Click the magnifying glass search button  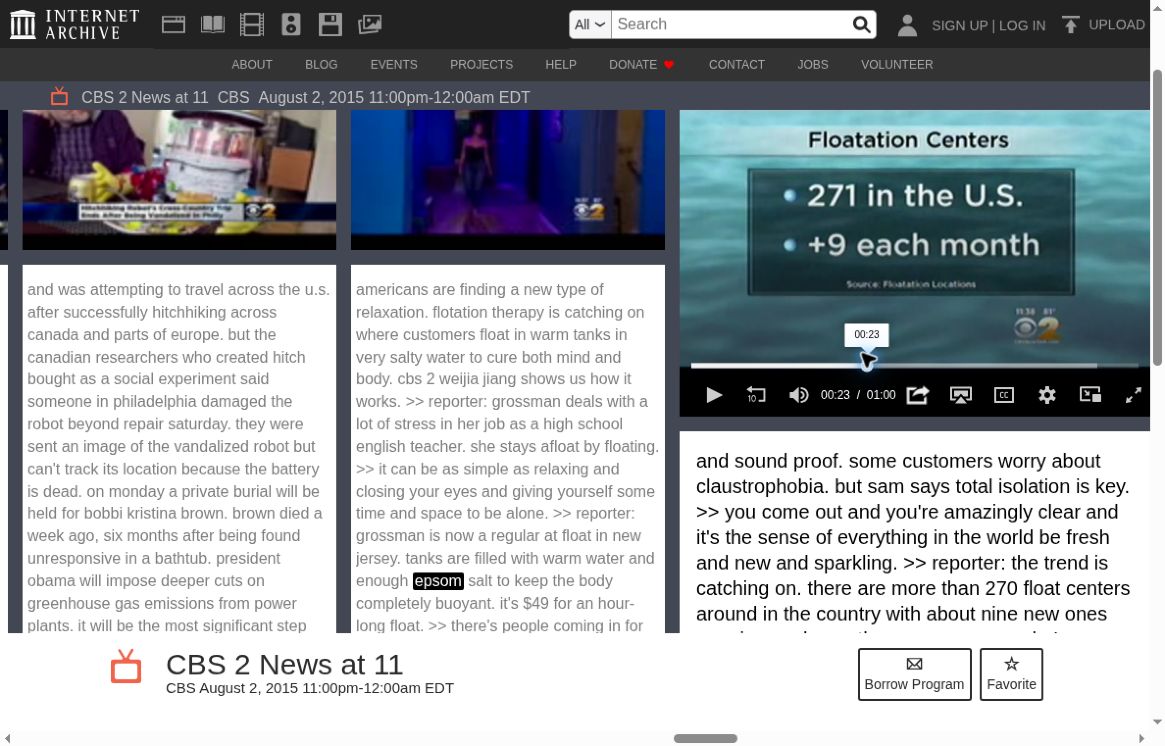point(861,25)
